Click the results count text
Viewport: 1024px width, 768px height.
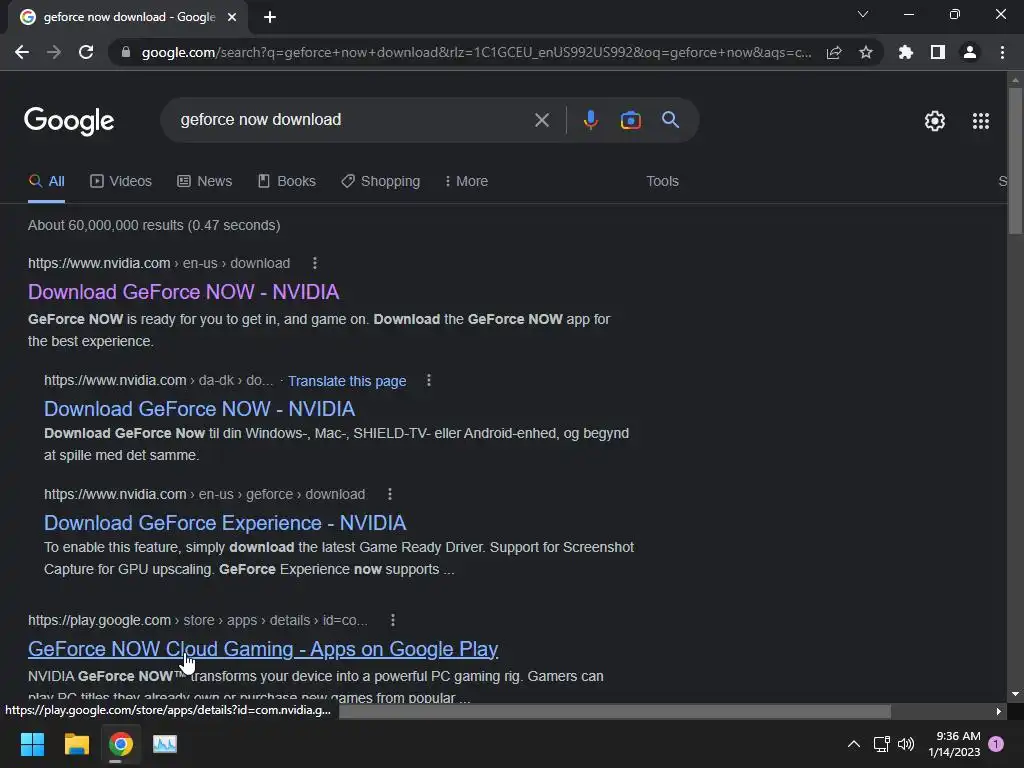click(x=154, y=225)
